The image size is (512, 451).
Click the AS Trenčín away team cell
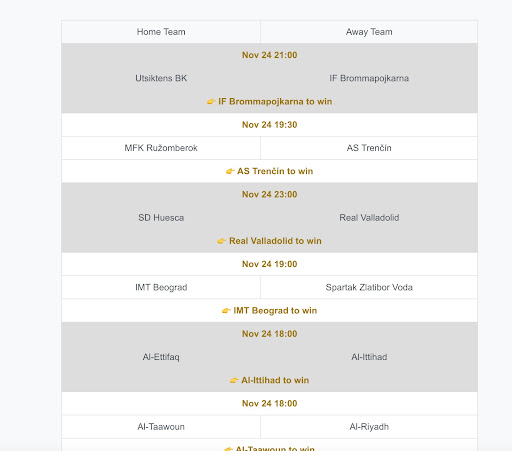[369, 148]
